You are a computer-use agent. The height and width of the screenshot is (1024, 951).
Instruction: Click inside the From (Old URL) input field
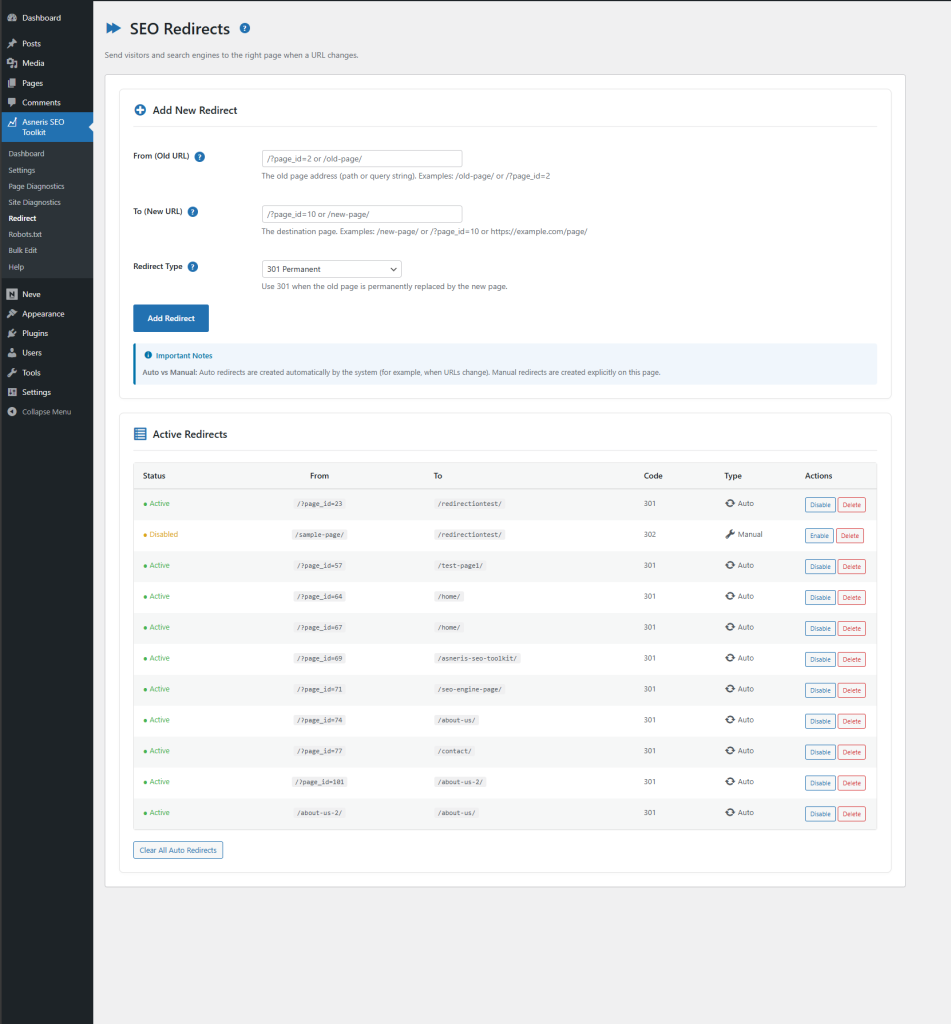(x=361, y=157)
